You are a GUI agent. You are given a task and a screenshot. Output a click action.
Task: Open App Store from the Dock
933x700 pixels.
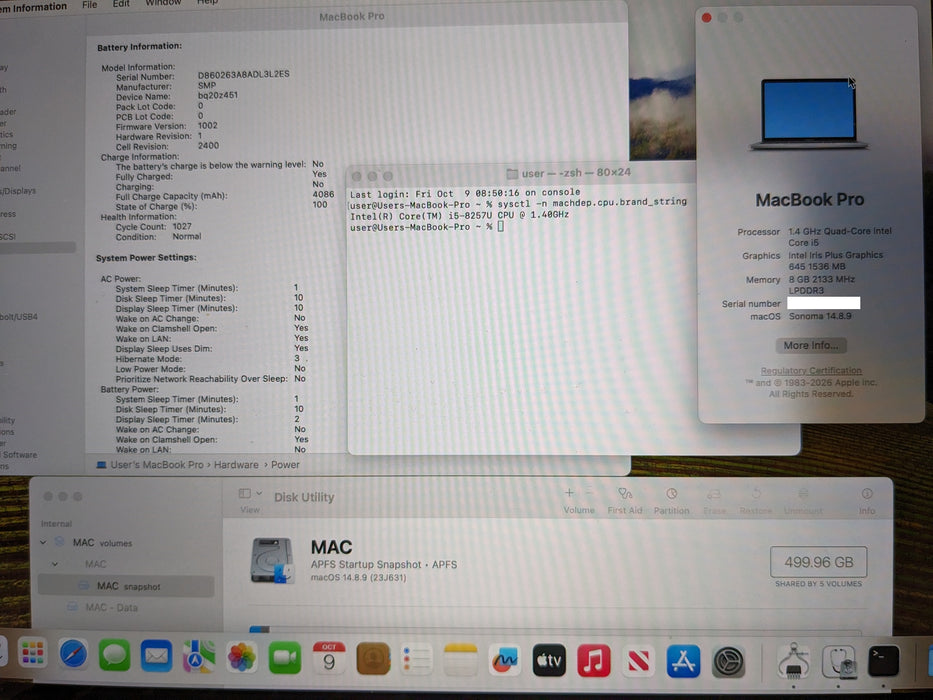coord(683,661)
